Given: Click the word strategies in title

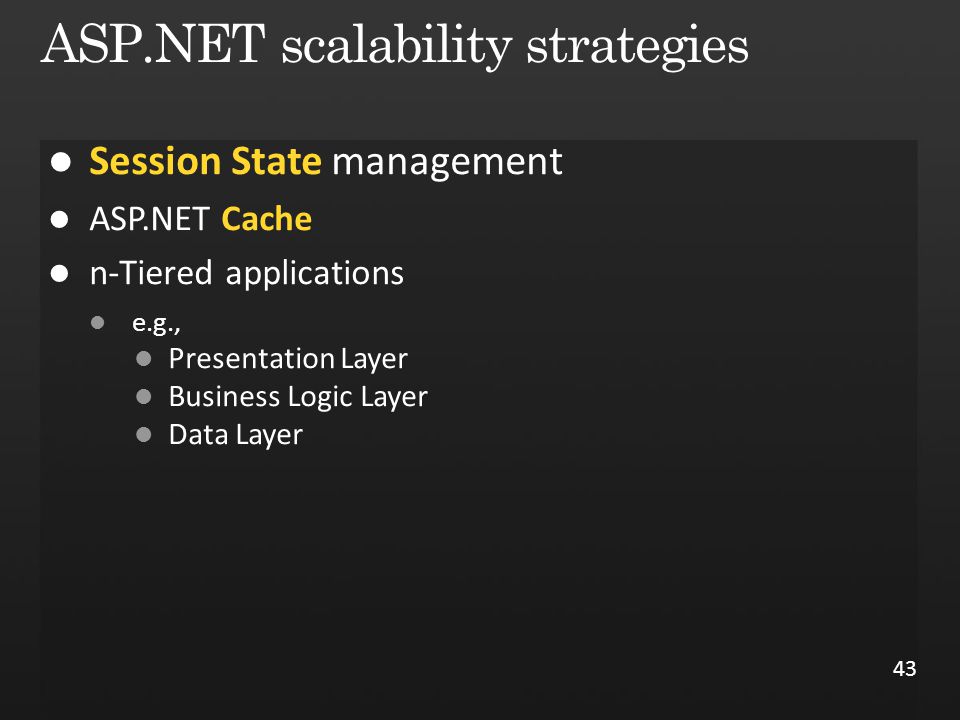Looking at the screenshot, I should click(637, 48).
